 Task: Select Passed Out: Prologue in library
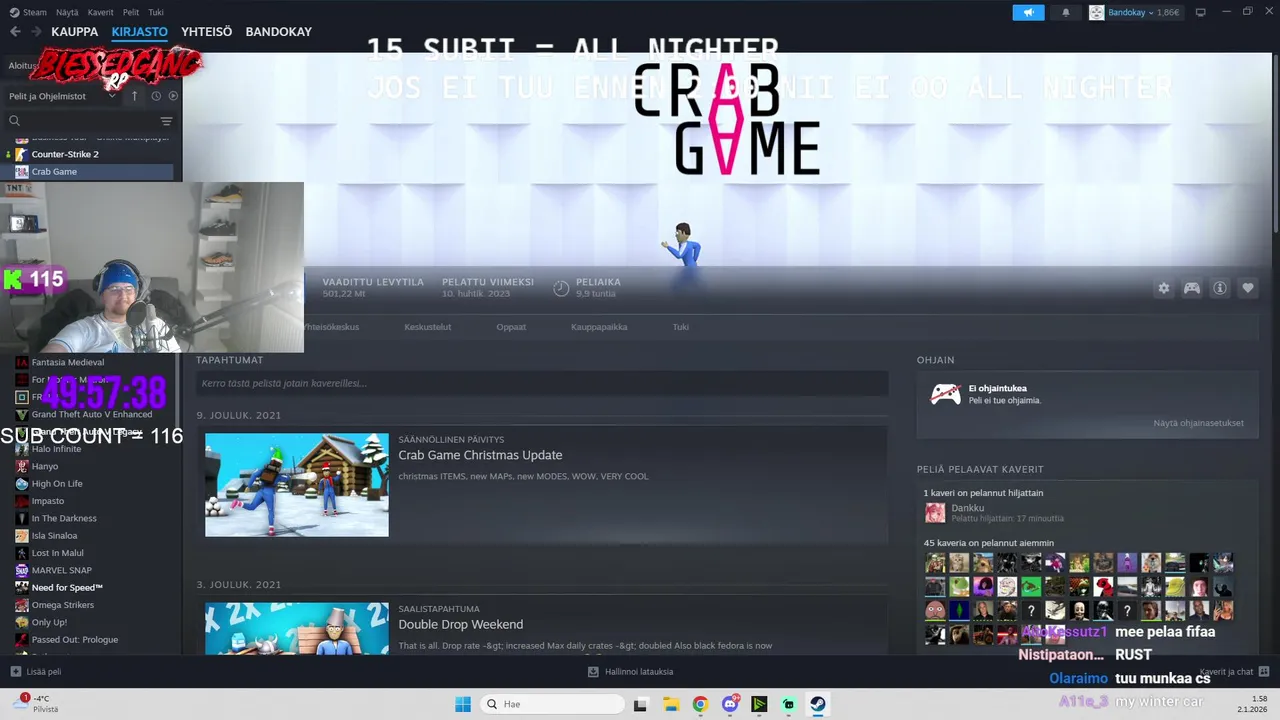[x=74, y=640]
